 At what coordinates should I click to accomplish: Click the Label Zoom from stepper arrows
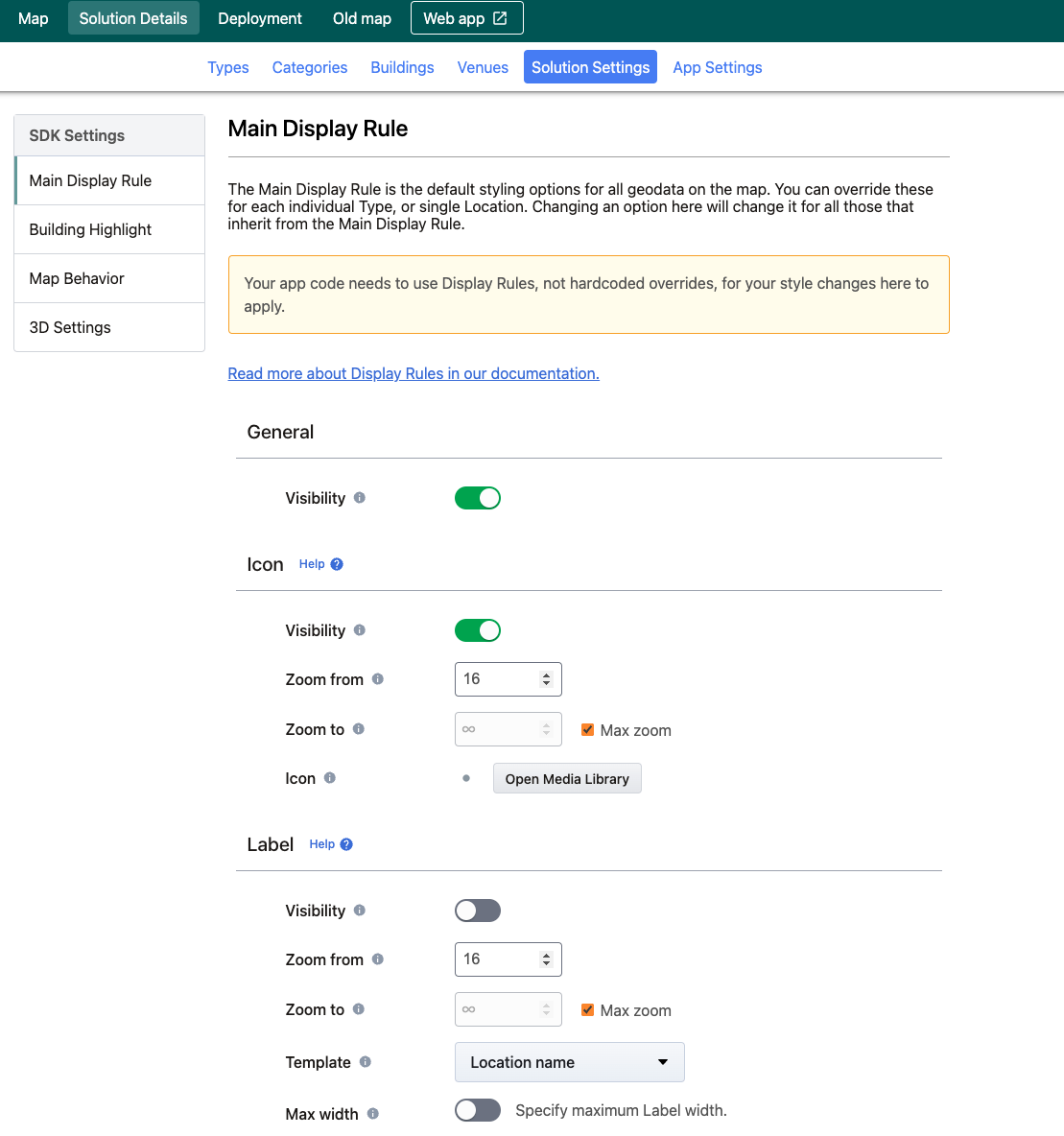click(x=546, y=959)
